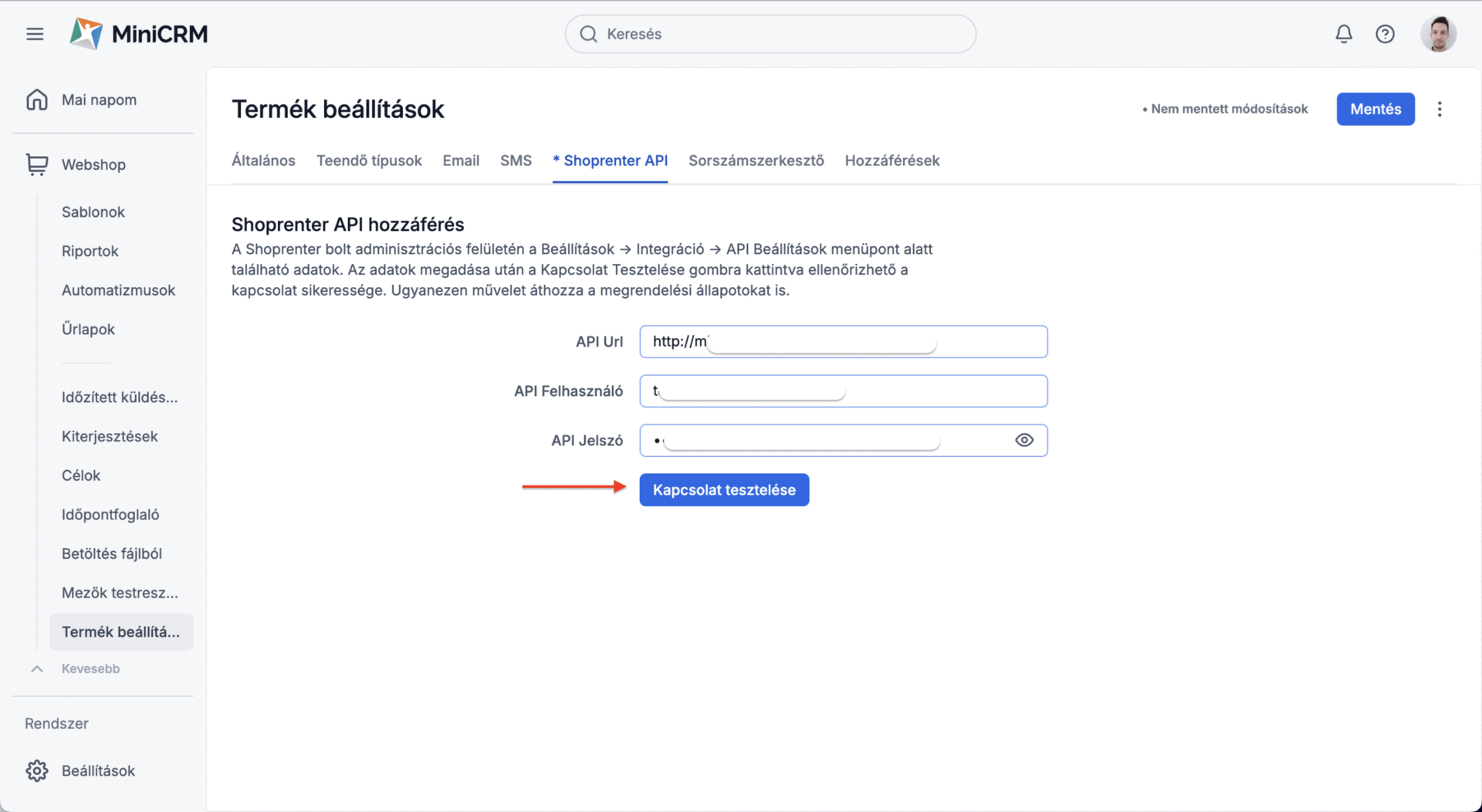The image size is (1482, 812).
Task: Open Beállítások in the sidebar
Action: coord(98,770)
